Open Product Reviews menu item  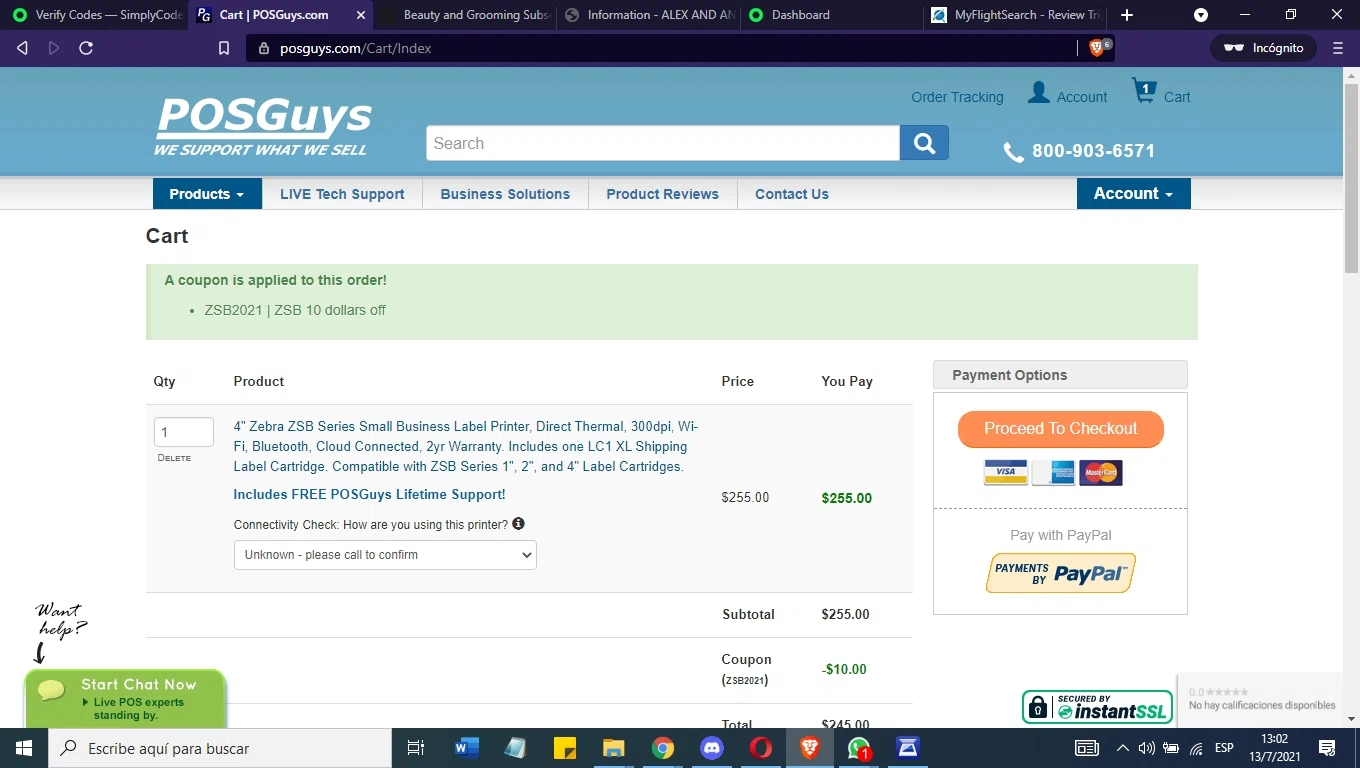pos(662,194)
